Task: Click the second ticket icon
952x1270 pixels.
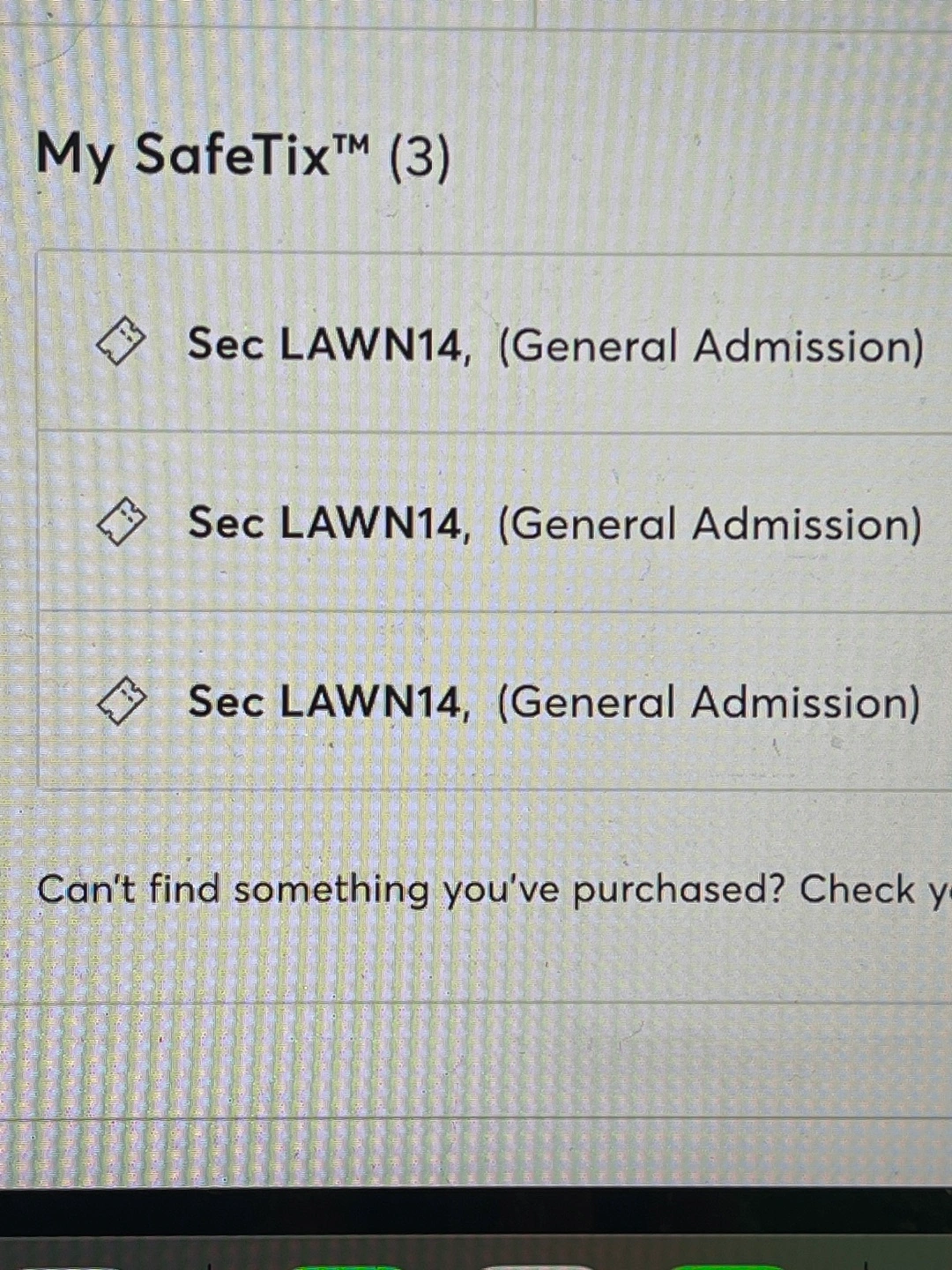Action: [121, 521]
